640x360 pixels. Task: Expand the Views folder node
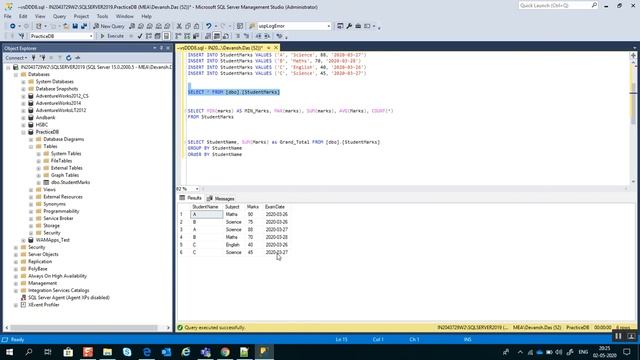coord(31,190)
